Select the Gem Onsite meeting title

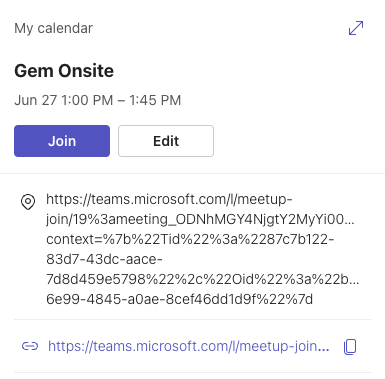(64, 71)
